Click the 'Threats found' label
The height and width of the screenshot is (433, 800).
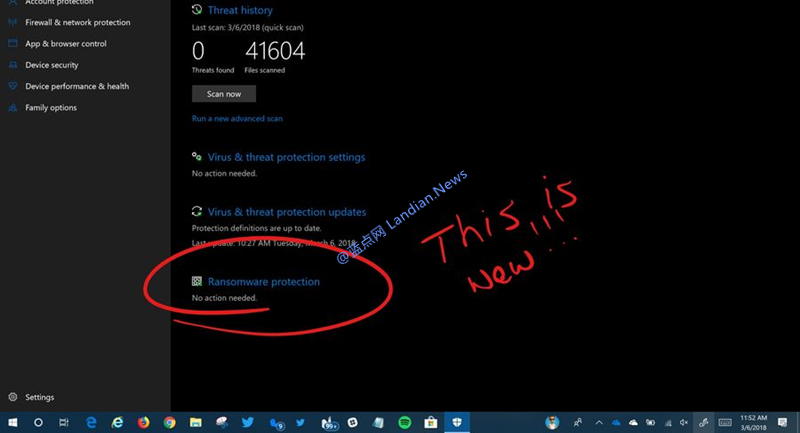(x=213, y=70)
